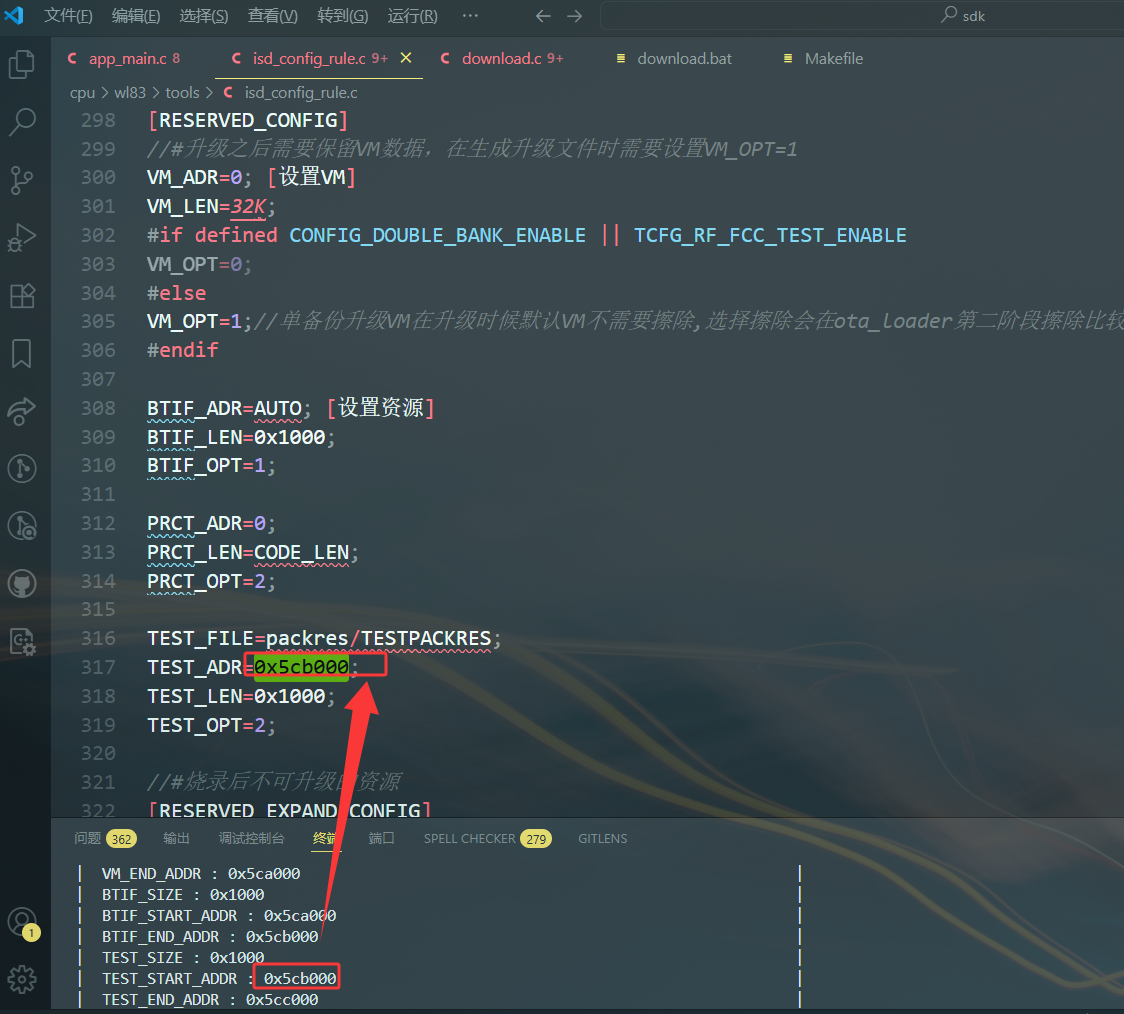This screenshot has height=1014, width=1124.
Task: Click the value 0x5cb000 on line 317
Action: pos(301,667)
